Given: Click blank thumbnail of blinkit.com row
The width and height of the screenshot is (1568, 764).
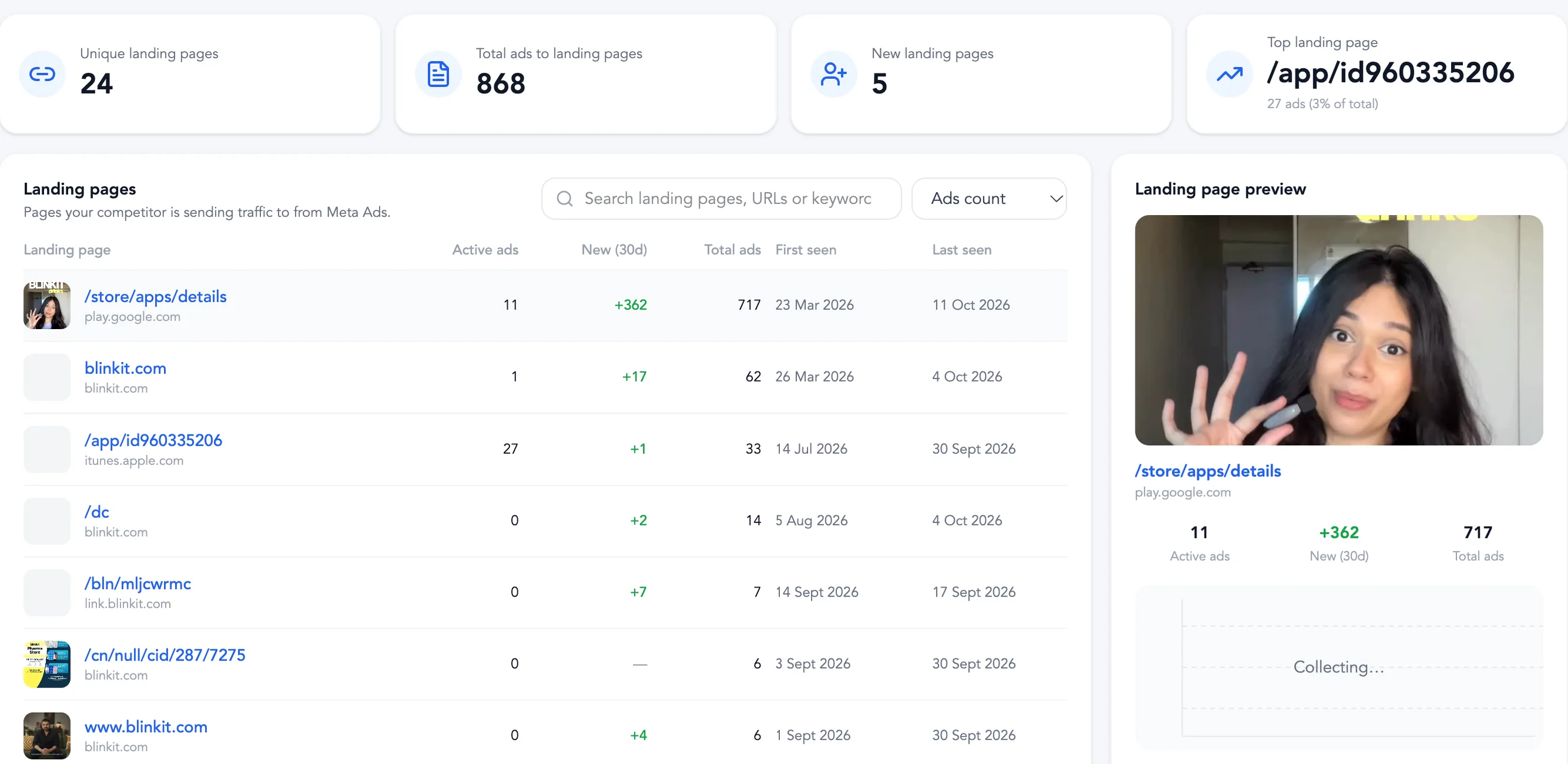Looking at the screenshot, I should coord(47,377).
